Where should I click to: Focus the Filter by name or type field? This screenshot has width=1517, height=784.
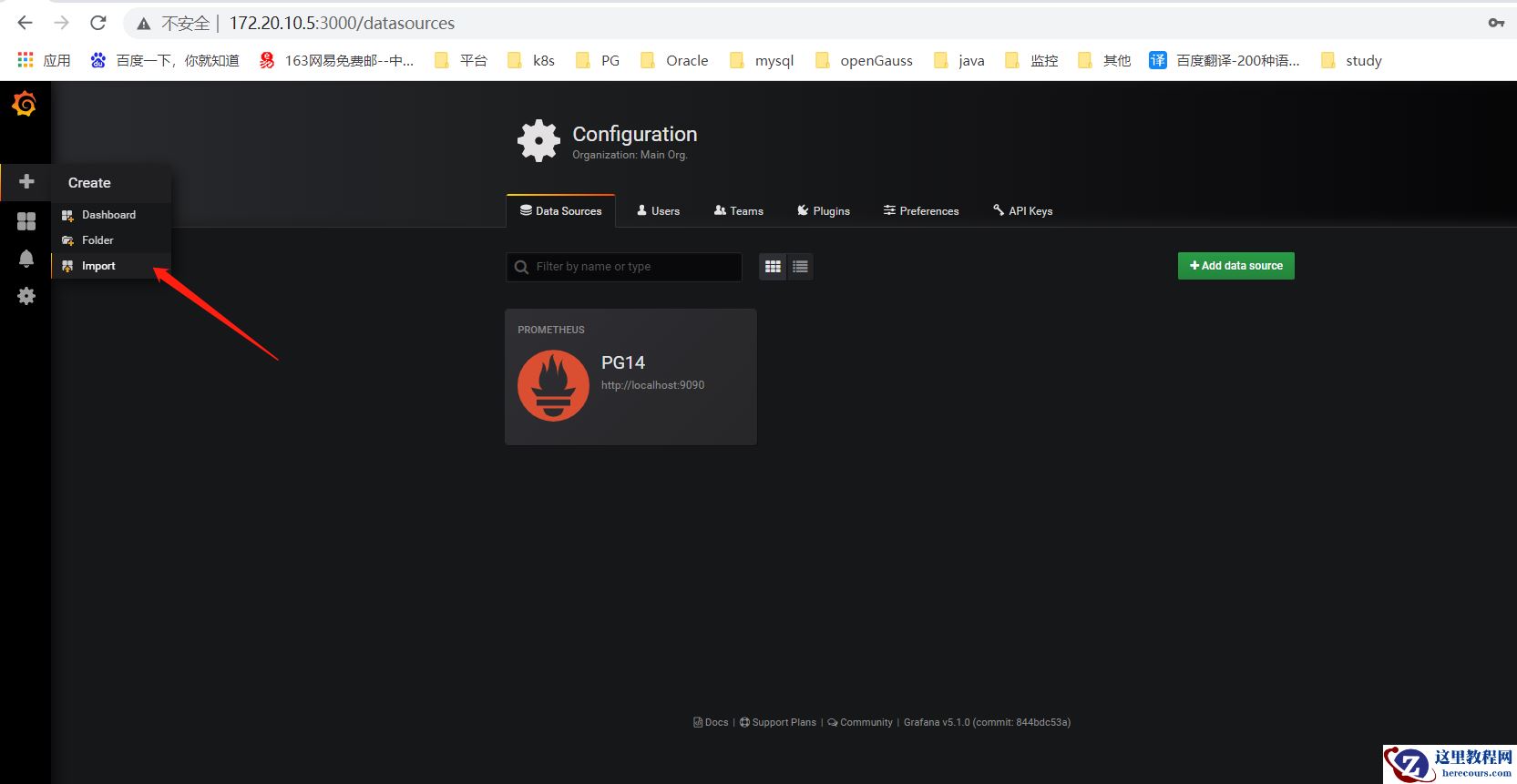coord(624,267)
